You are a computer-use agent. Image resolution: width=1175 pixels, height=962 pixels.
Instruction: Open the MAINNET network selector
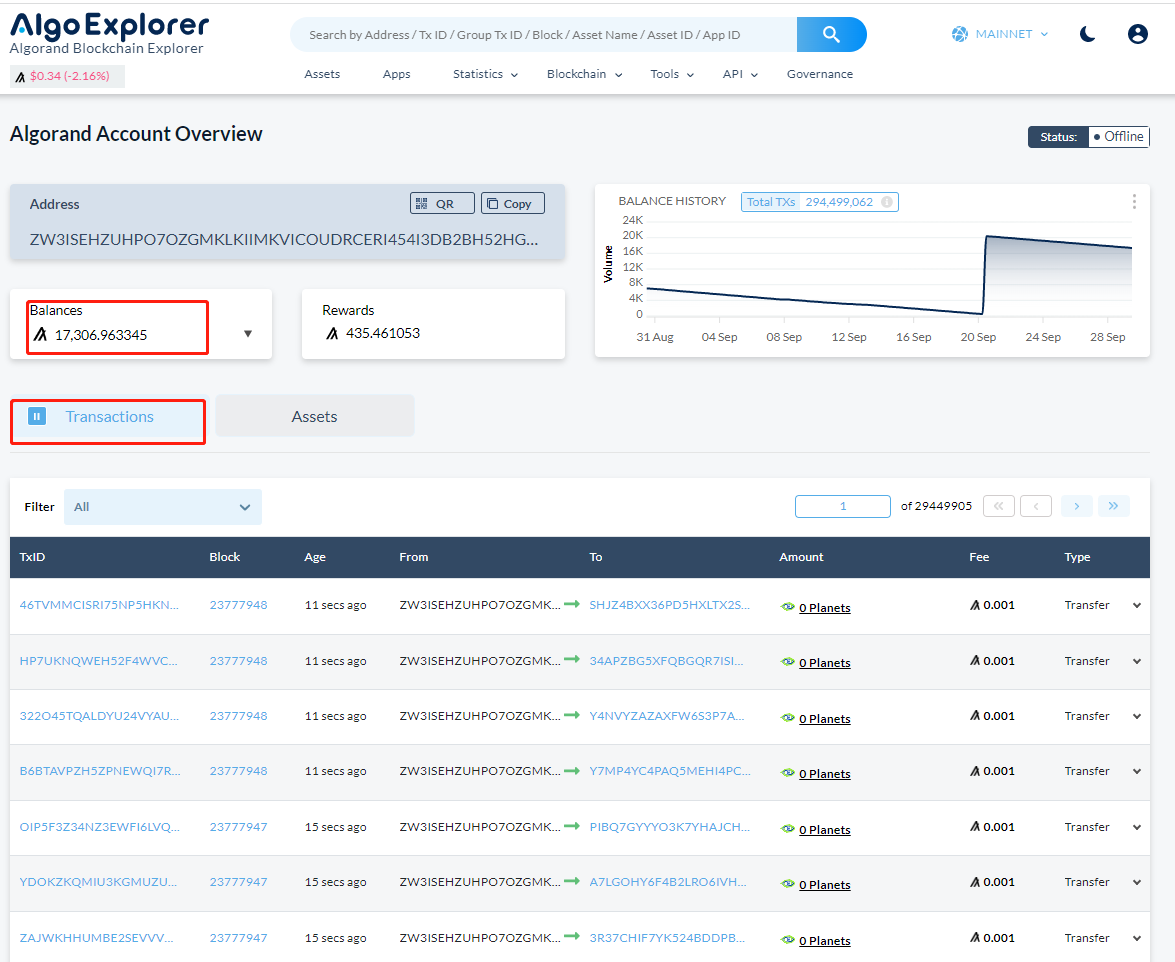pos(1000,34)
